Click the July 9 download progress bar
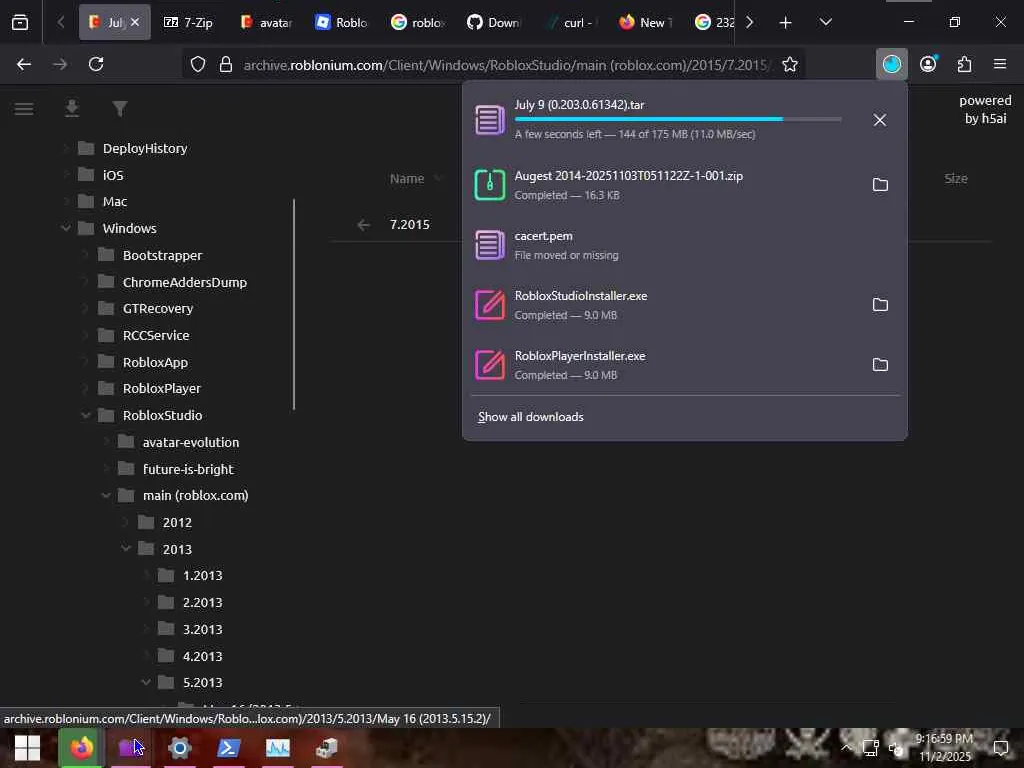 (x=678, y=120)
